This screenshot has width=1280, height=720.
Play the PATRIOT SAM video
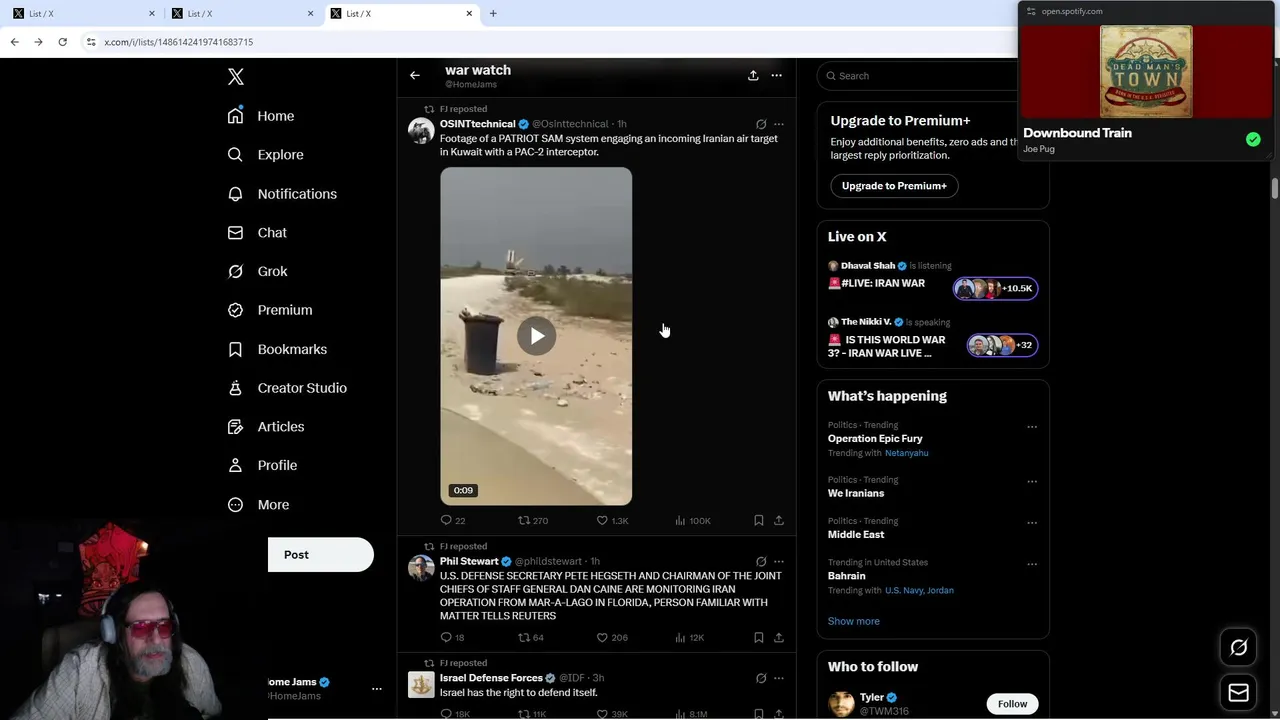pyautogui.click(x=536, y=336)
